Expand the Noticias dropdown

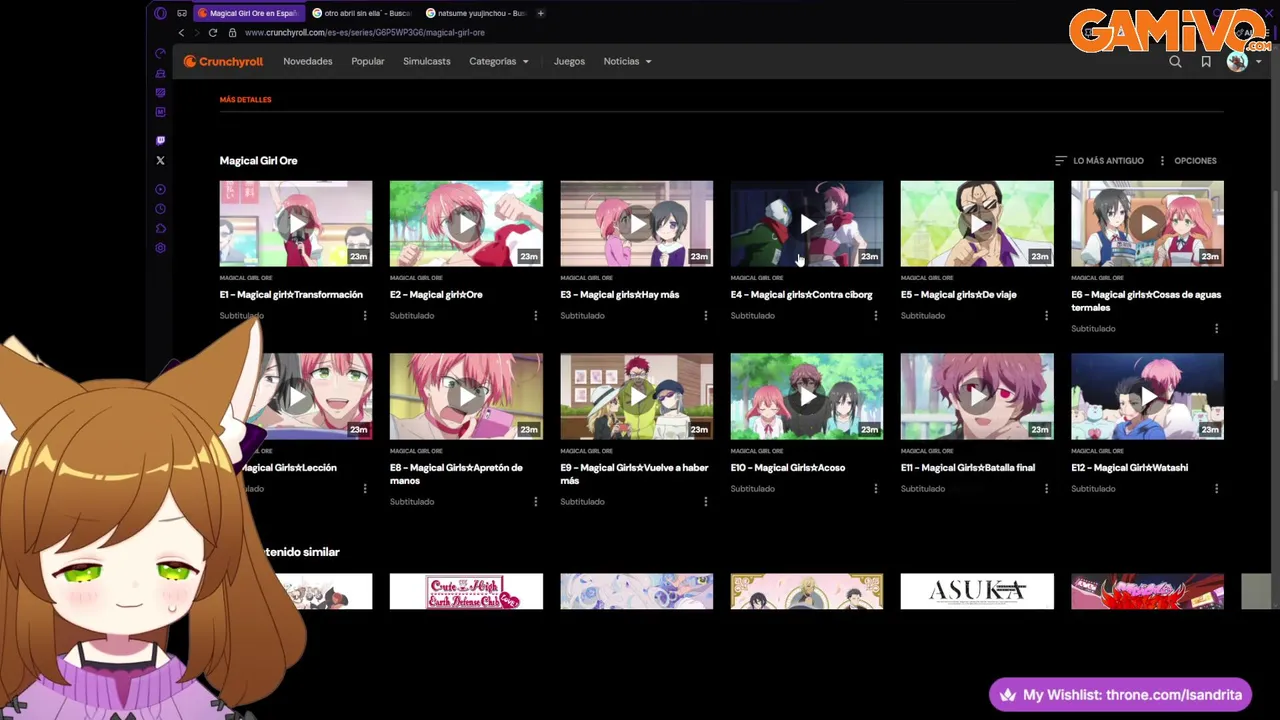(627, 62)
